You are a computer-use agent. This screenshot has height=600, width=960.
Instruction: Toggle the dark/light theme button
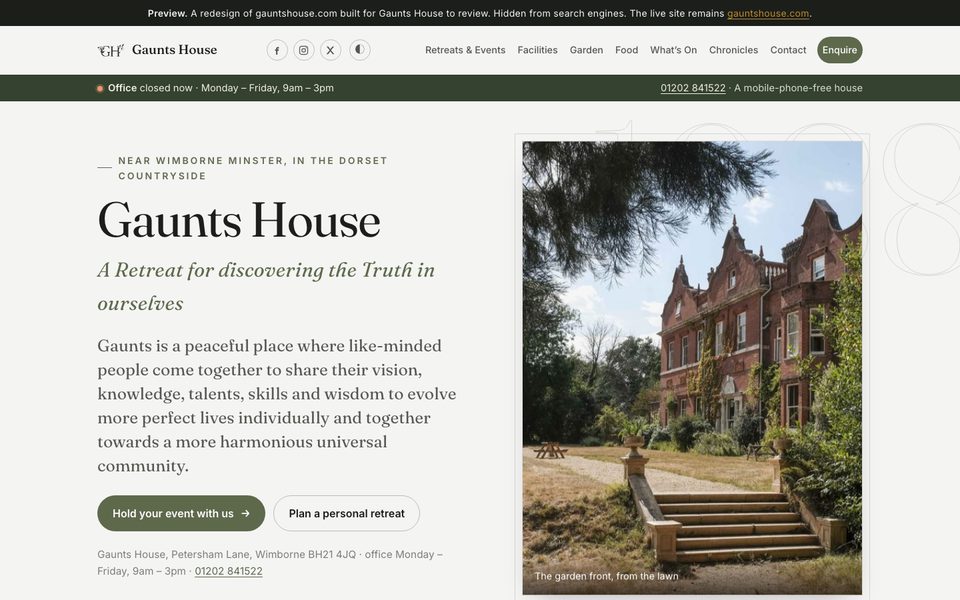point(360,50)
